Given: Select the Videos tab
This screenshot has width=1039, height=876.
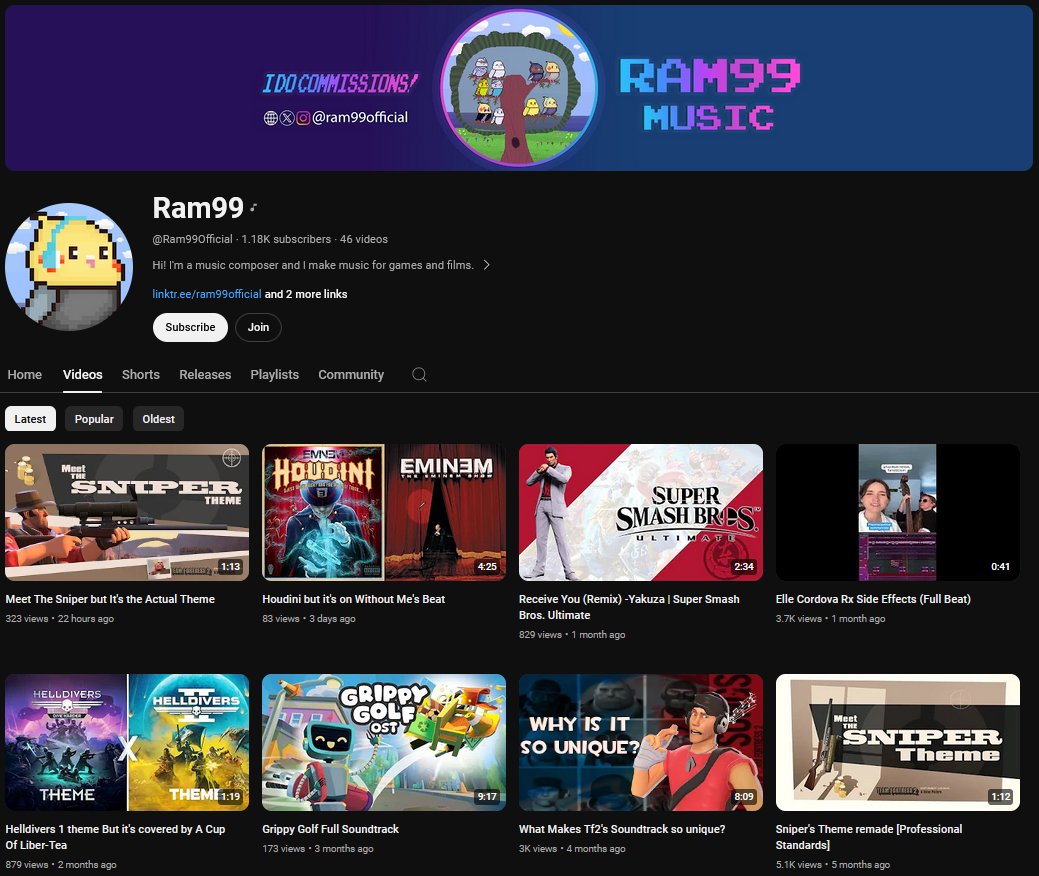Looking at the screenshot, I should pos(83,374).
